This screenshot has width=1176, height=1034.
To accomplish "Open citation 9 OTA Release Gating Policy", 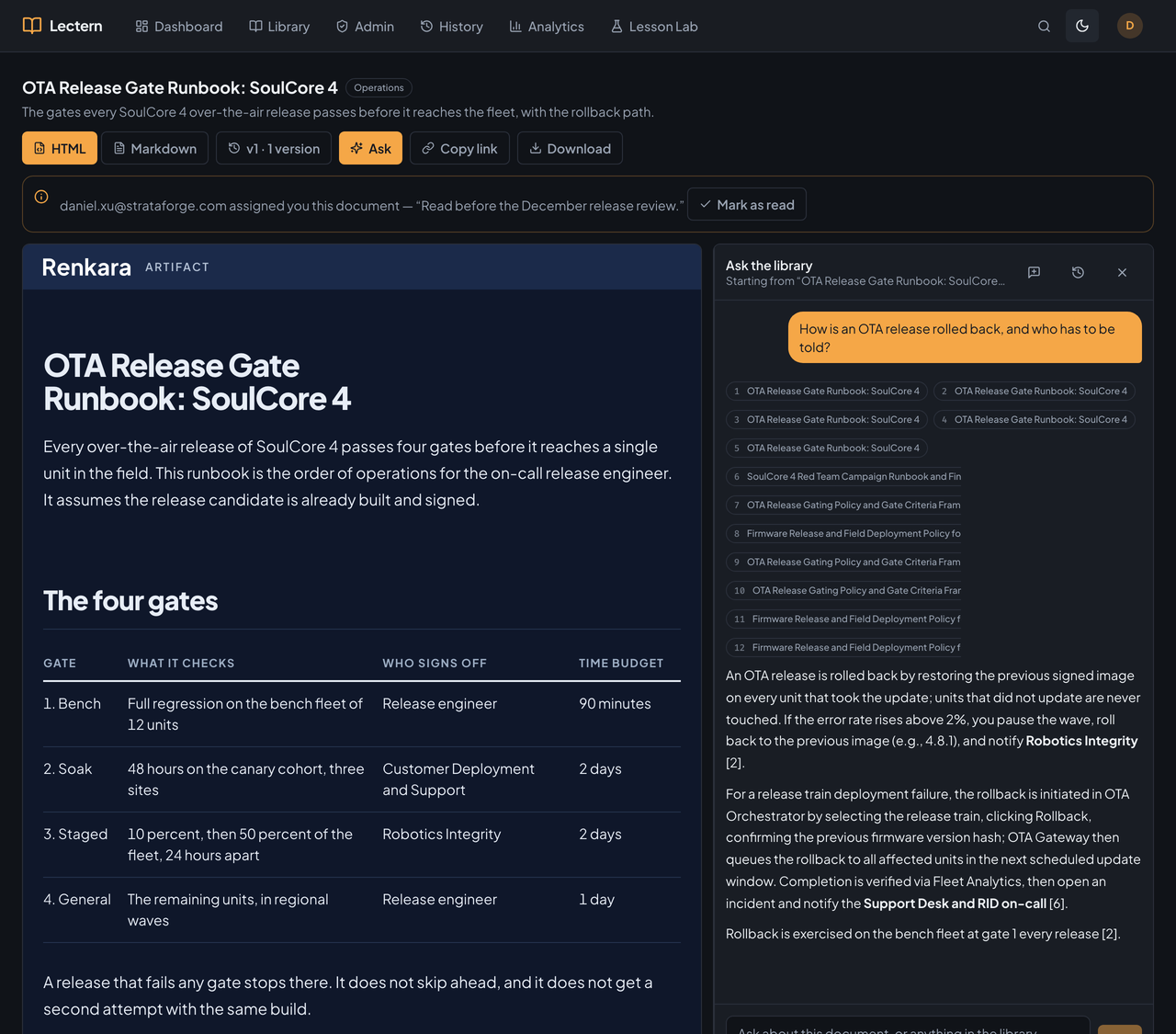I will (843, 562).
